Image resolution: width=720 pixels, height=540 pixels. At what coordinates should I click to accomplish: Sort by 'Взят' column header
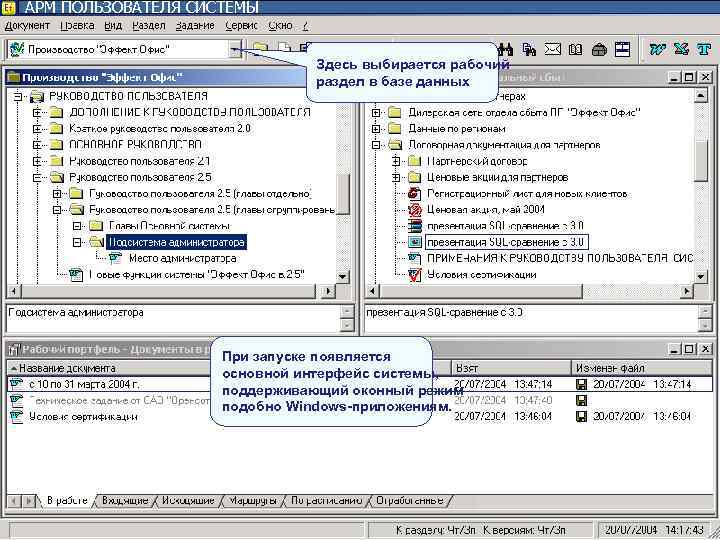click(x=511, y=368)
